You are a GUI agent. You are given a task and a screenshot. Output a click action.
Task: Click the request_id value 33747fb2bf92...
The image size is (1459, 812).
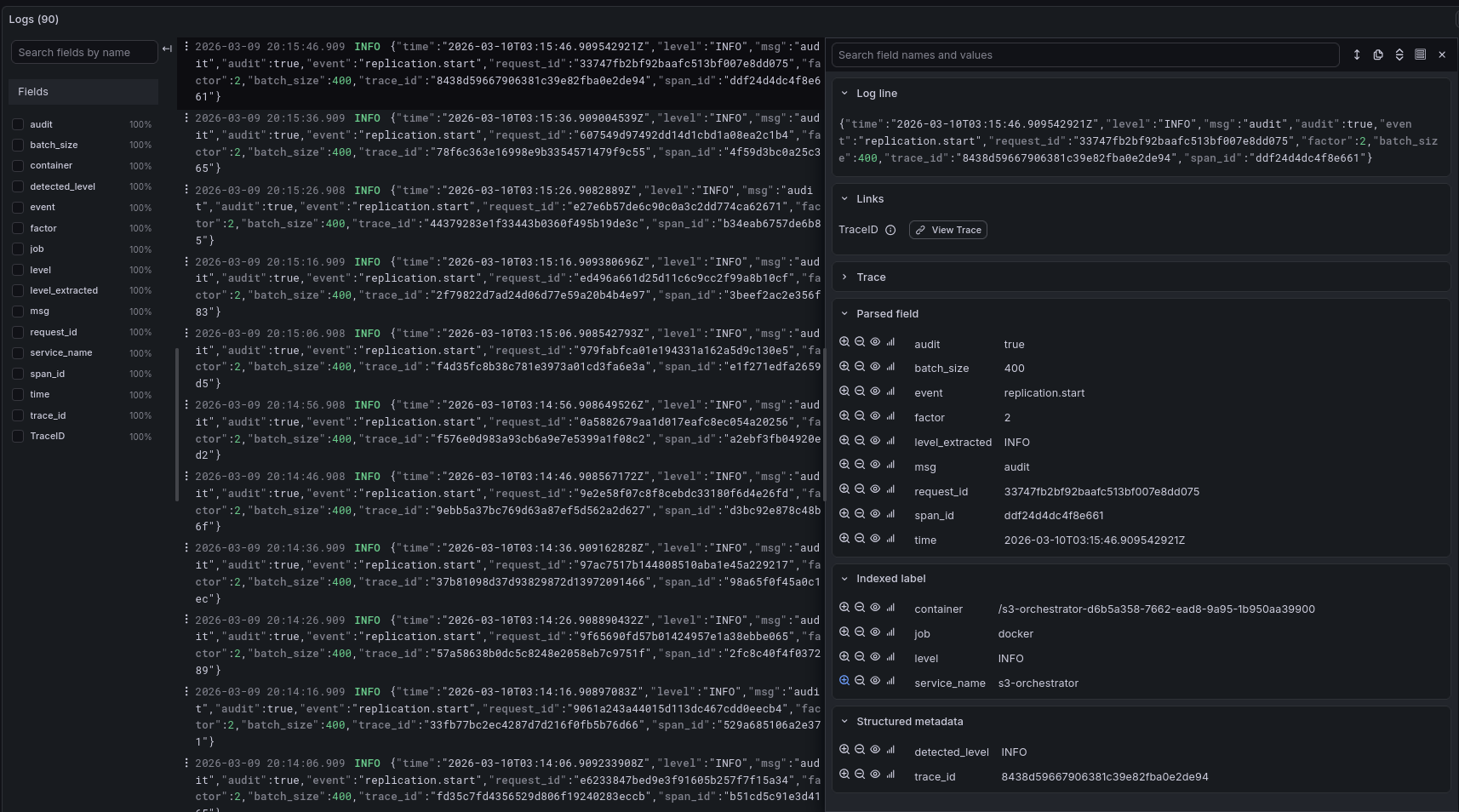pos(1101,491)
